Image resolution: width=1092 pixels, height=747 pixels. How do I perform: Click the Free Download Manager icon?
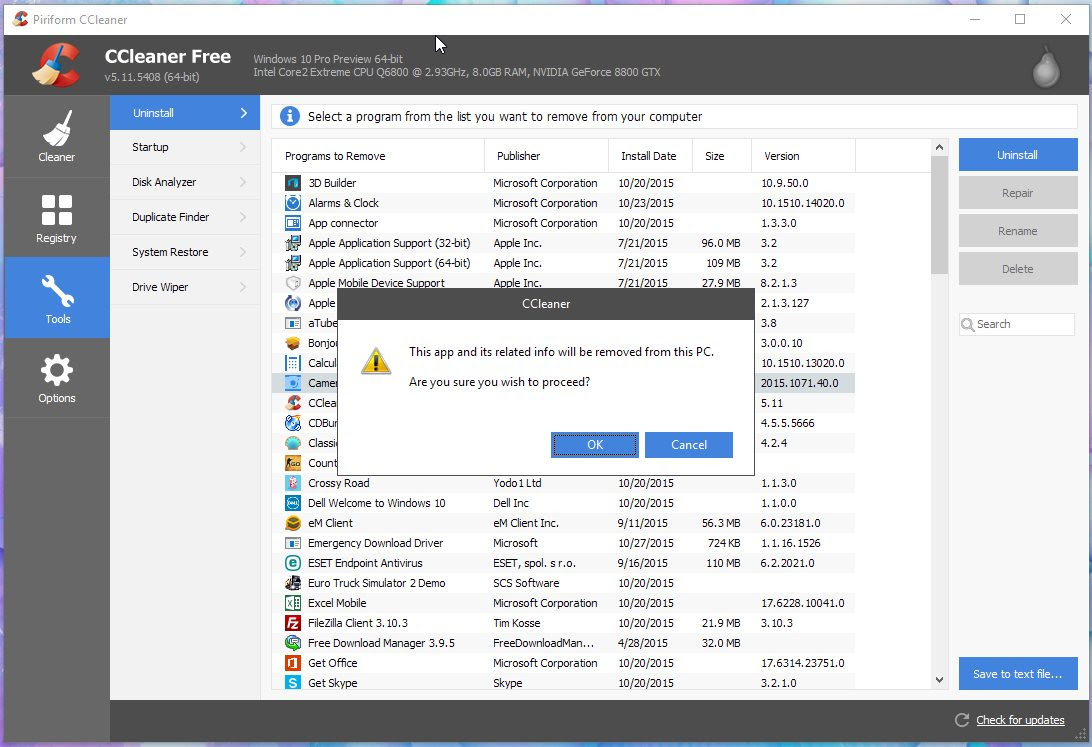coord(293,643)
